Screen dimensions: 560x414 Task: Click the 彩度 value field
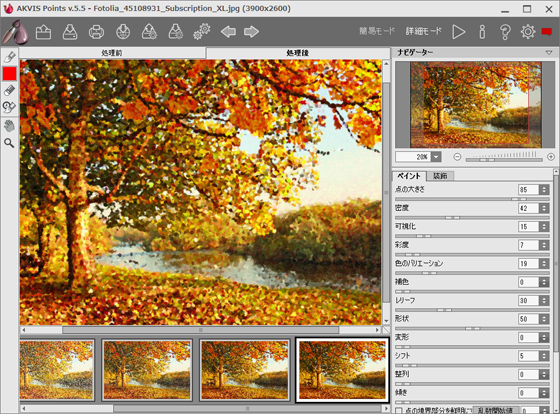528,245
